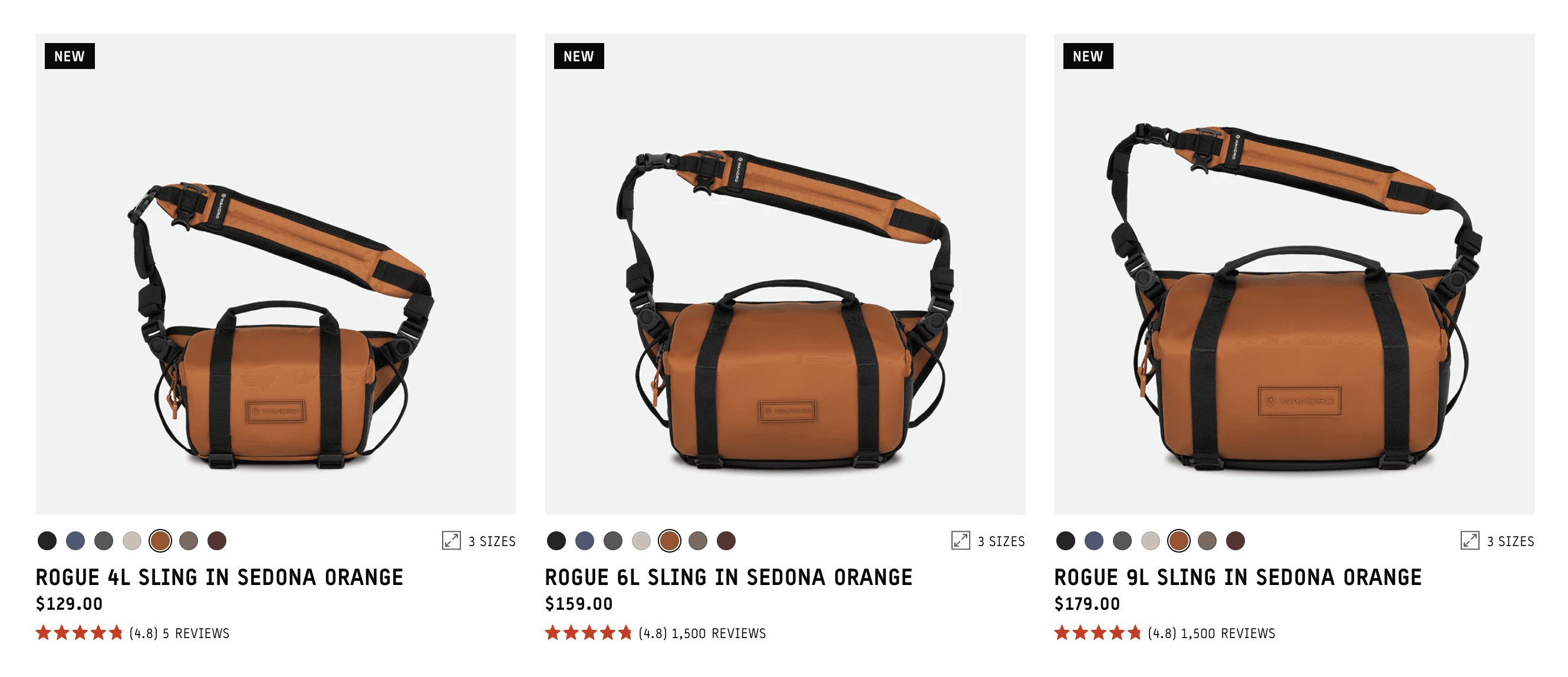
Task: Select burgundy color swatch for Rogue 6L Sling
Action: click(726, 541)
